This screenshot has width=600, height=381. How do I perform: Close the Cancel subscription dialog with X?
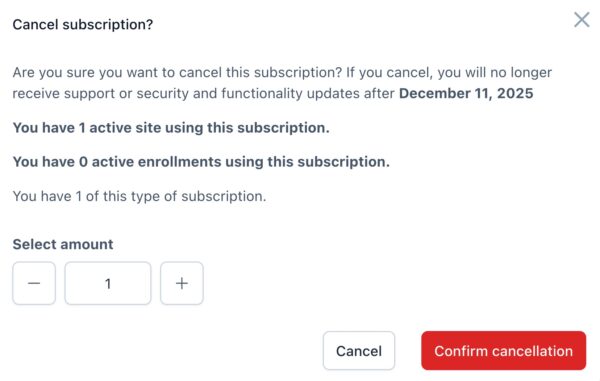click(582, 20)
